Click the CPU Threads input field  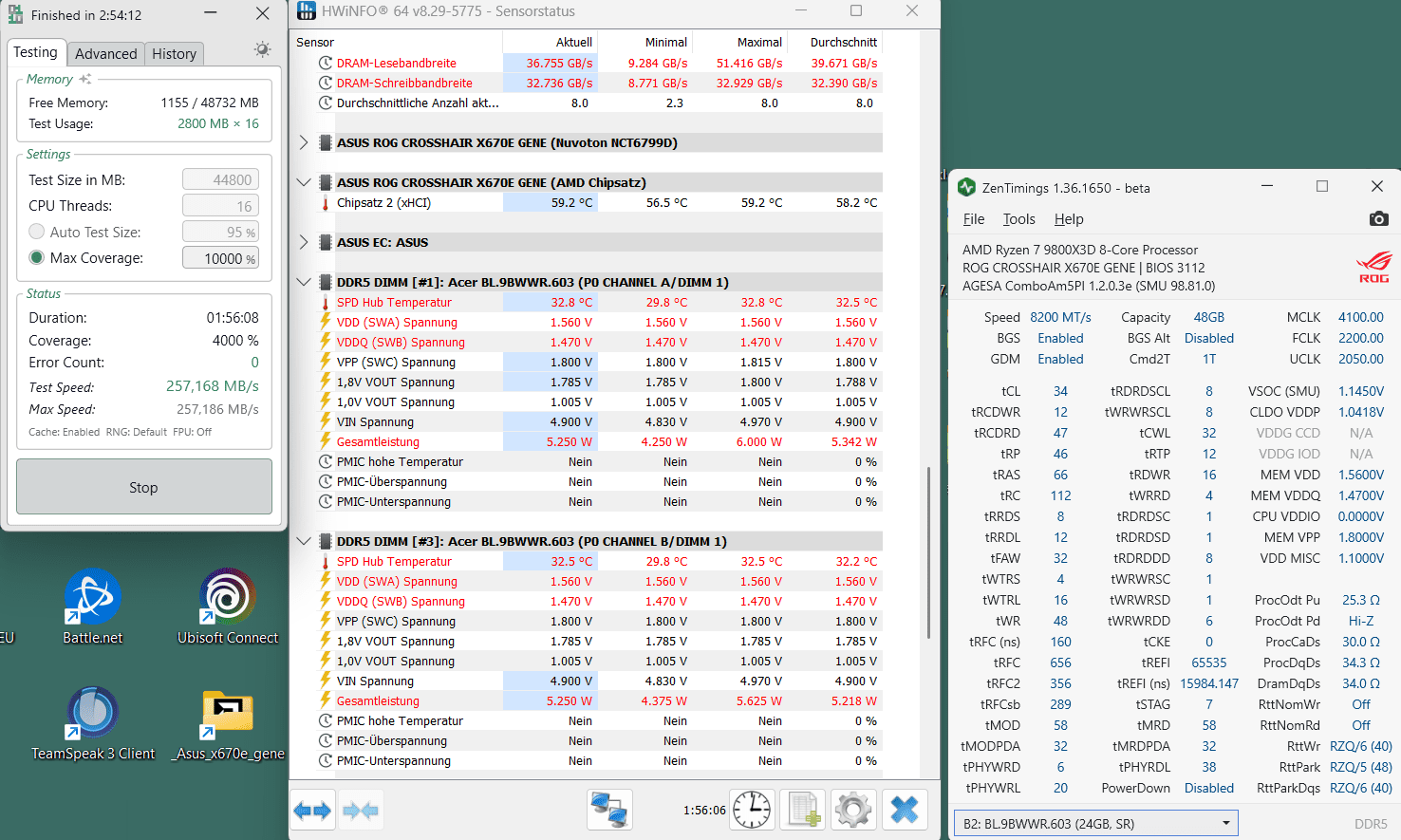[220, 206]
